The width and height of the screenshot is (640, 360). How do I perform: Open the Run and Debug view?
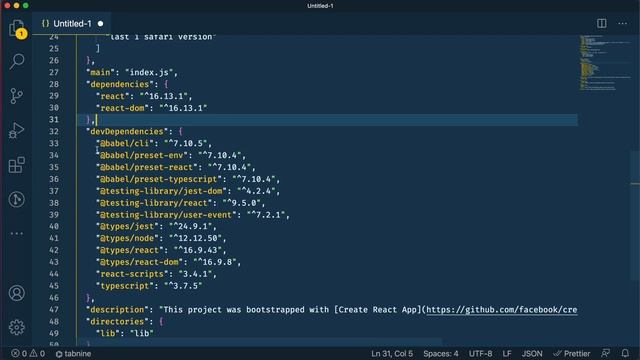click(17, 131)
